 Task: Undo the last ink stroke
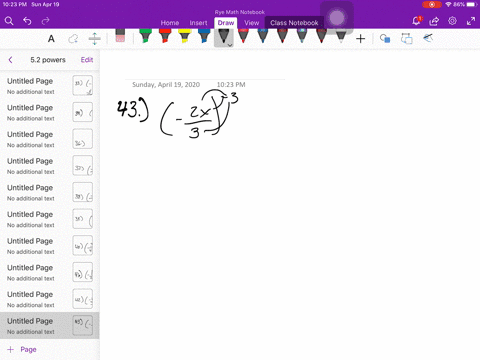pos(27,21)
